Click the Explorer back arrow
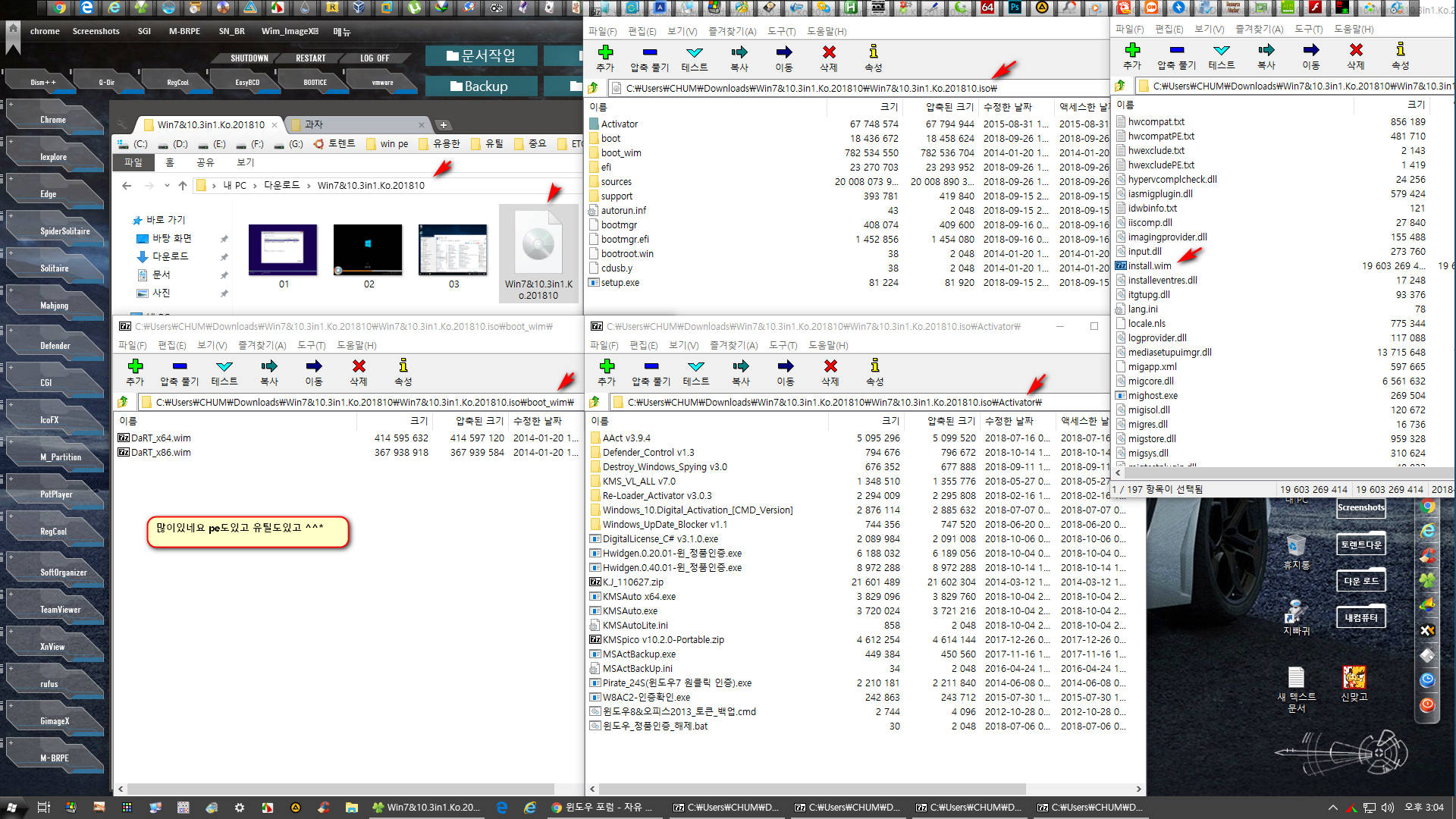This screenshot has width=1456, height=819. 127,186
